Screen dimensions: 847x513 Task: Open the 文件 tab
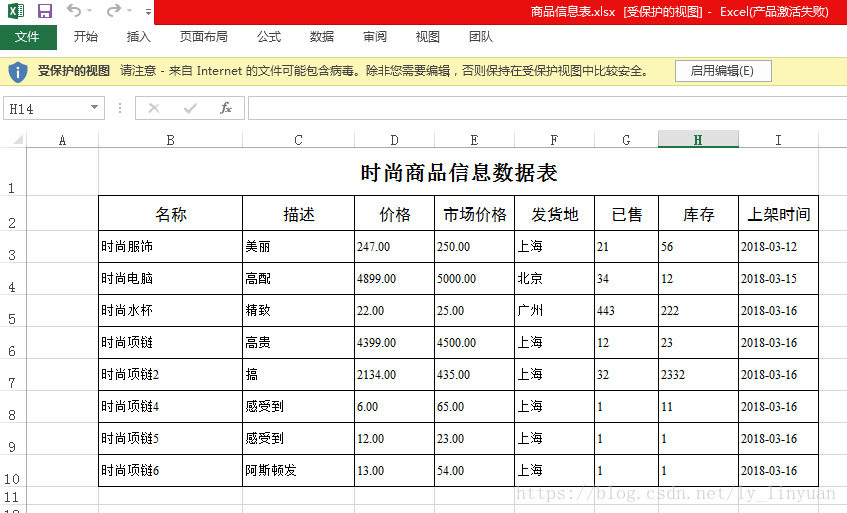pos(27,37)
